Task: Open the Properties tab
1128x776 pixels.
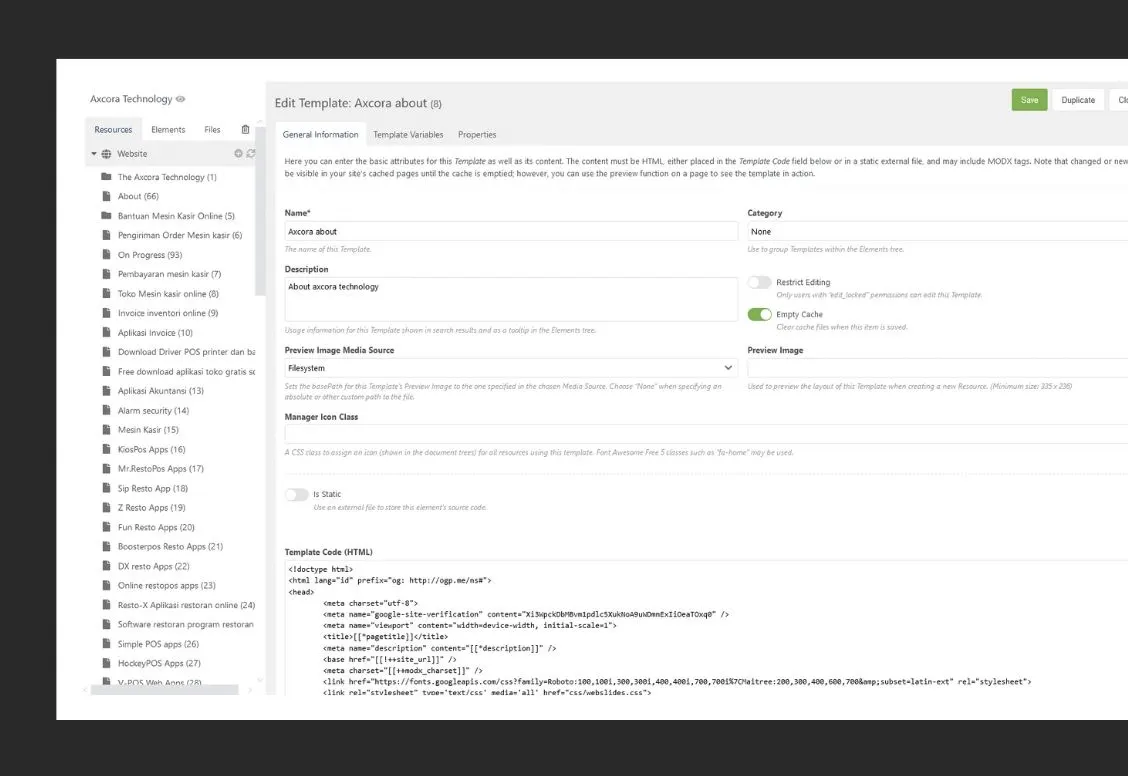Action: point(477,134)
